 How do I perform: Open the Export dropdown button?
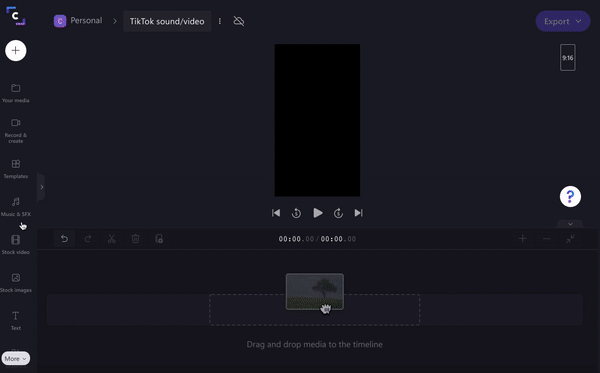point(562,21)
